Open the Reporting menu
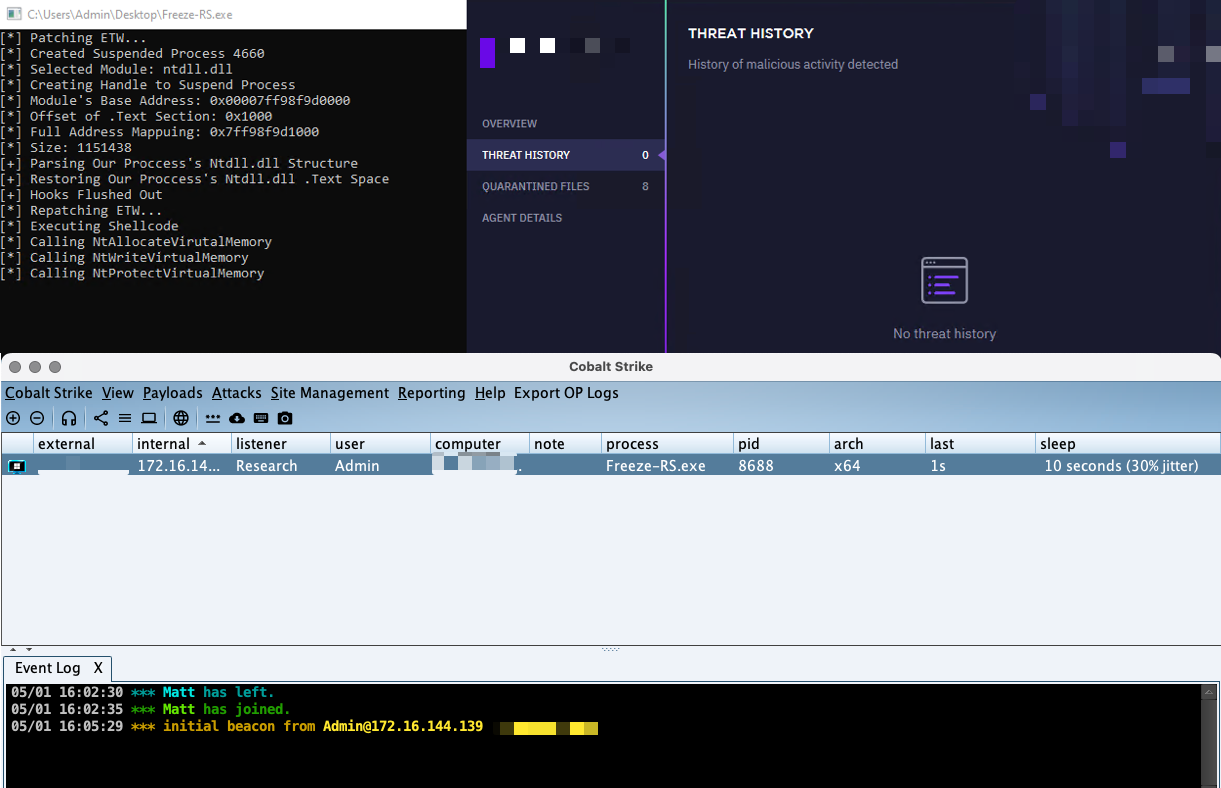Image resolution: width=1221 pixels, height=788 pixels. (x=432, y=393)
